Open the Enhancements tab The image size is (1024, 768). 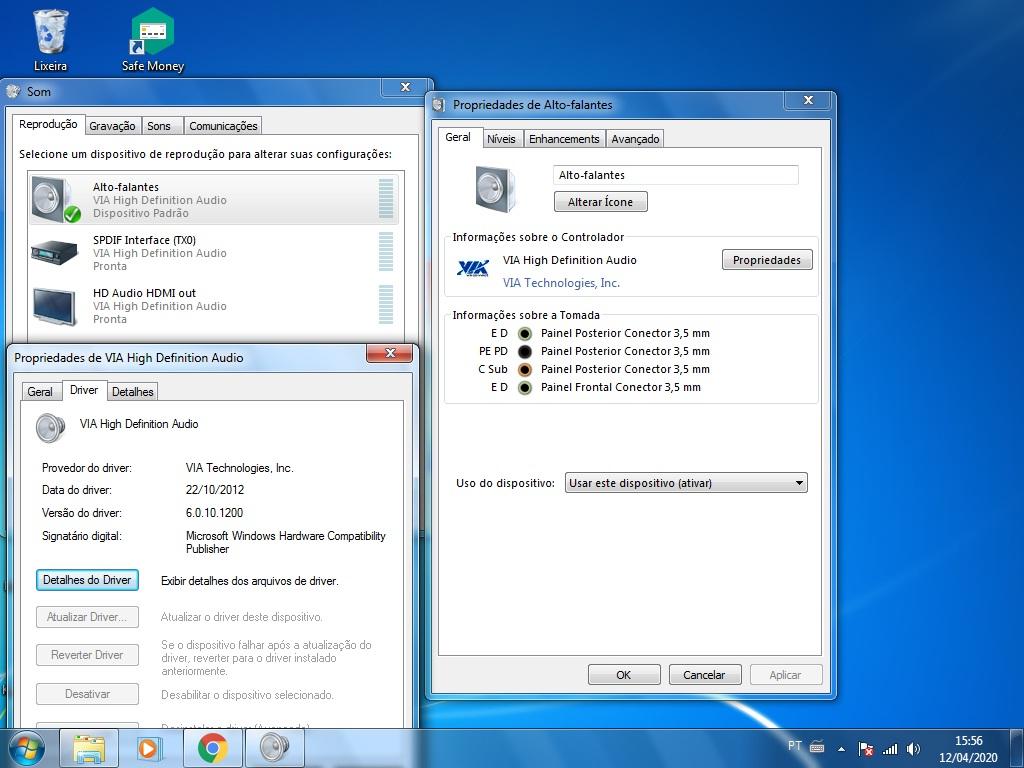563,139
